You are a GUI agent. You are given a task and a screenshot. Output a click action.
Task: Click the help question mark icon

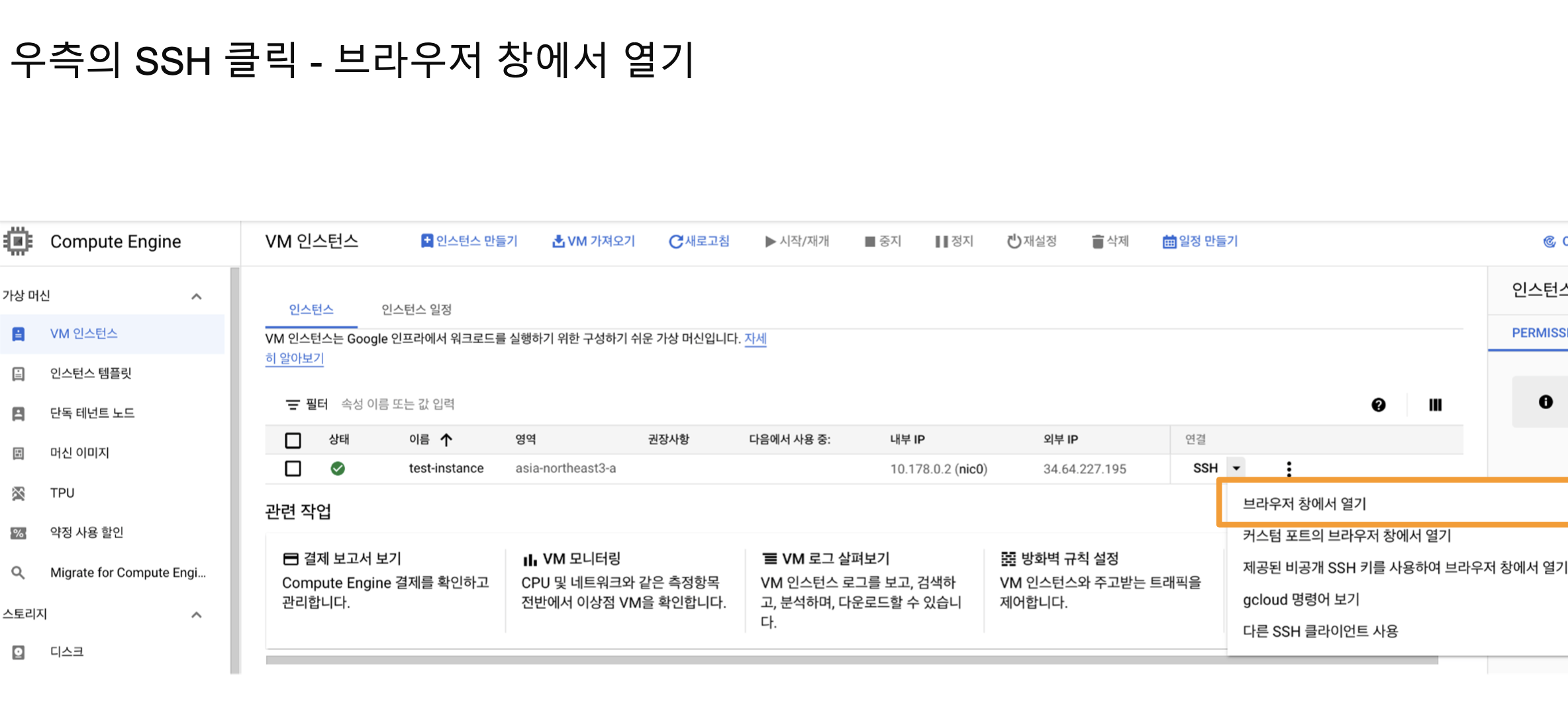[1378, 405]
